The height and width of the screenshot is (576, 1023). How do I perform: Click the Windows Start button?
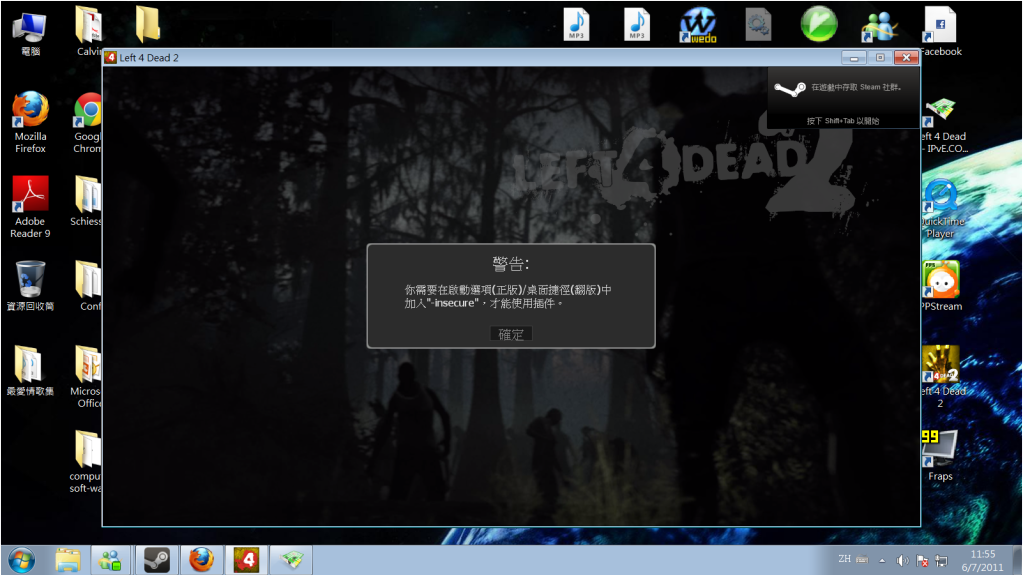[x=22, y=559]
